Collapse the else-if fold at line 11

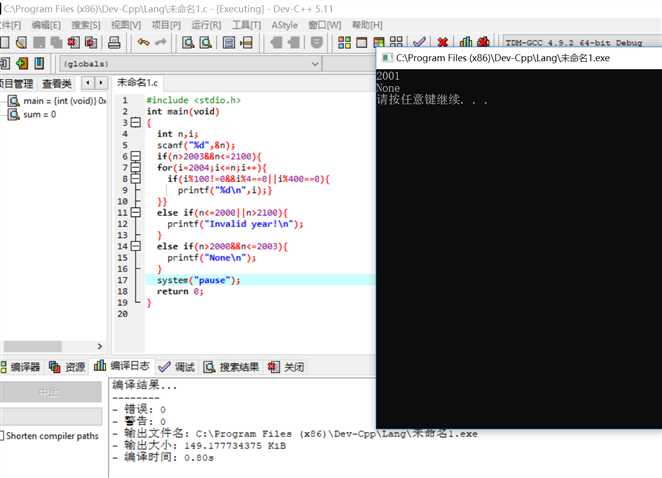click(136, 212)
